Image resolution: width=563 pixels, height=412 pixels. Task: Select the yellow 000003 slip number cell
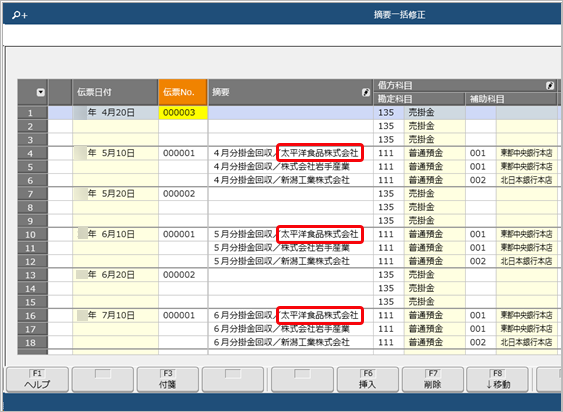183,112
